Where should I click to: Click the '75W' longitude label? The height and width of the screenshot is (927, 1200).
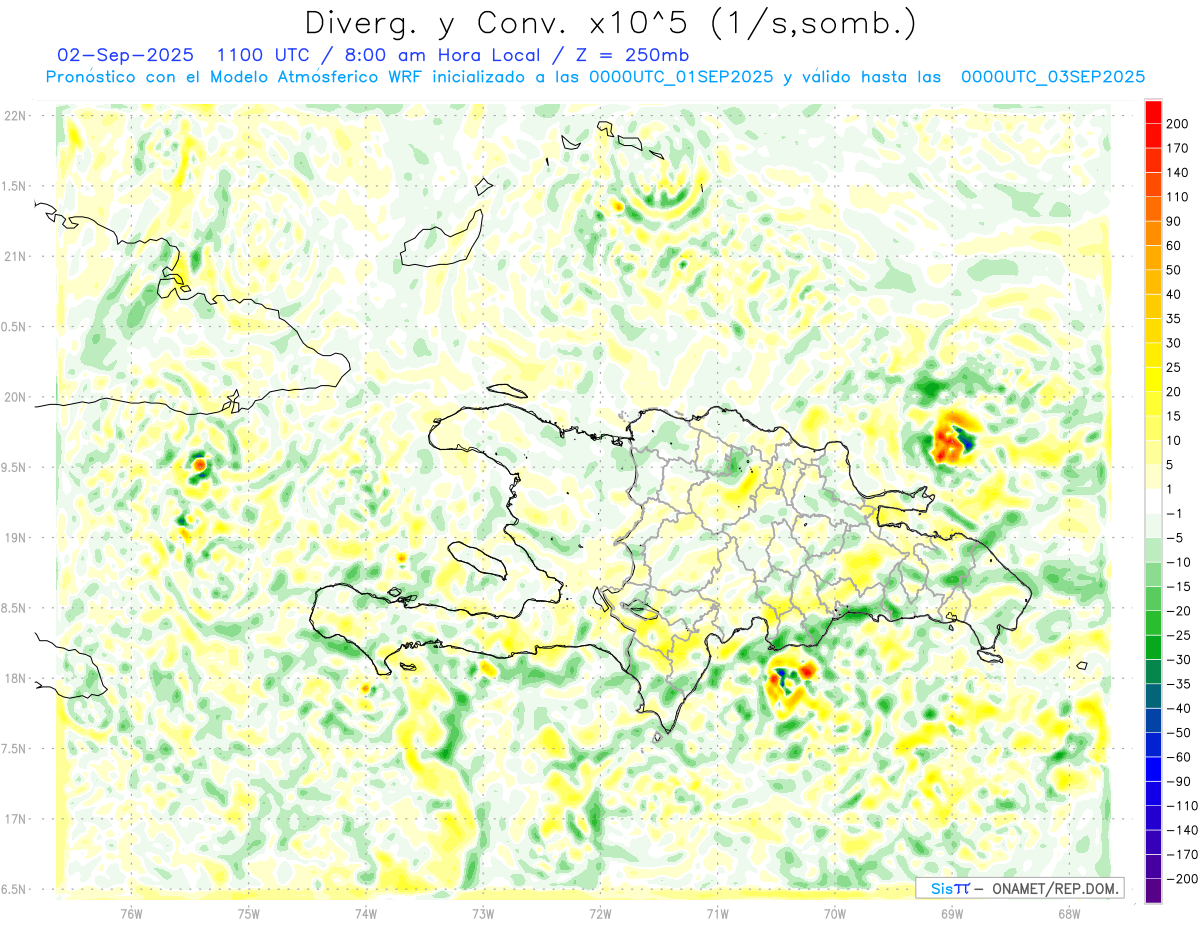249,913
